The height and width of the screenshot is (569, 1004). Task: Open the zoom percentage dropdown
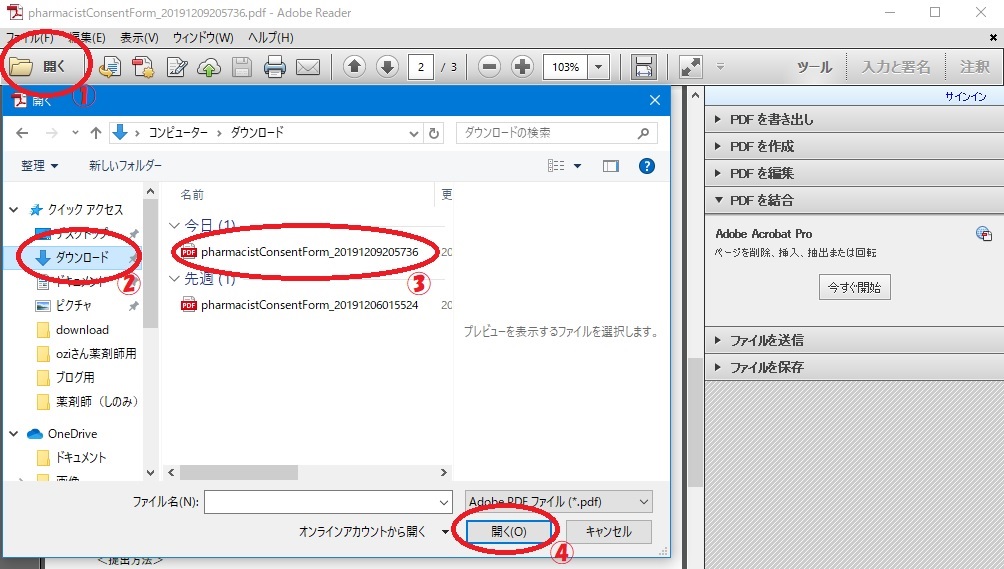(x=599, y=67)
